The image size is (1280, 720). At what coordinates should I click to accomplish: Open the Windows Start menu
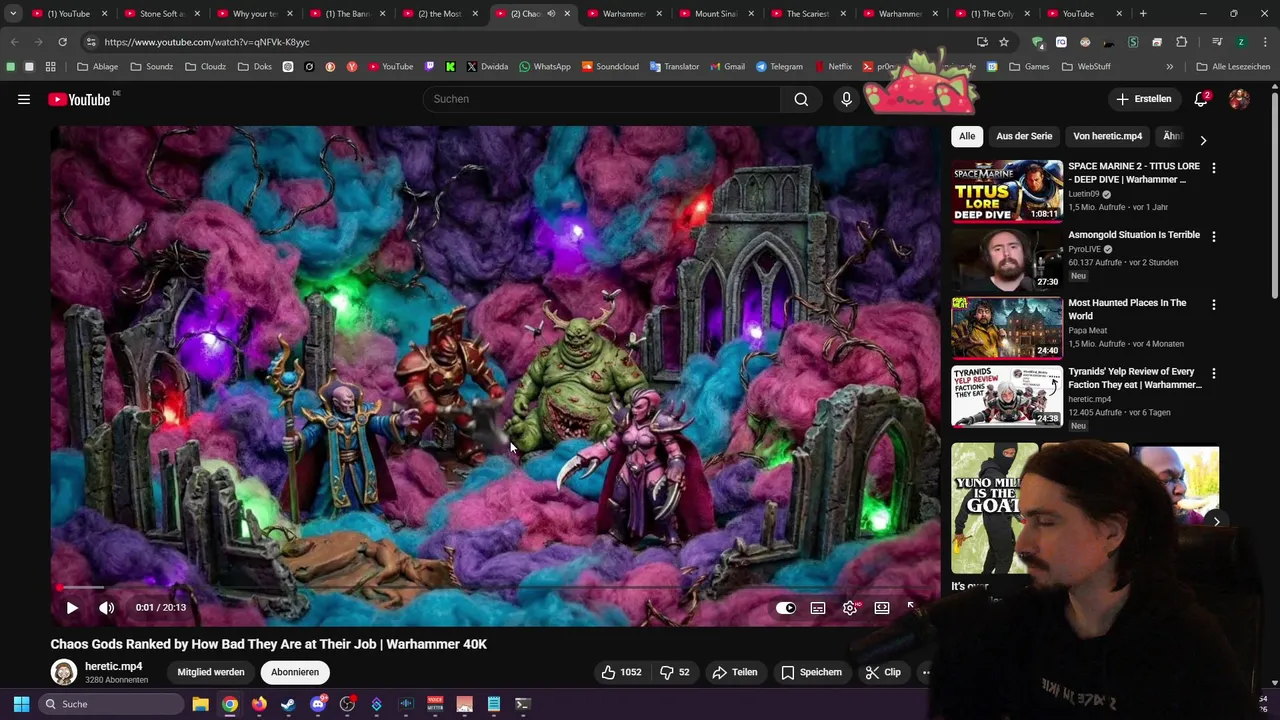(x=21, y=704)
